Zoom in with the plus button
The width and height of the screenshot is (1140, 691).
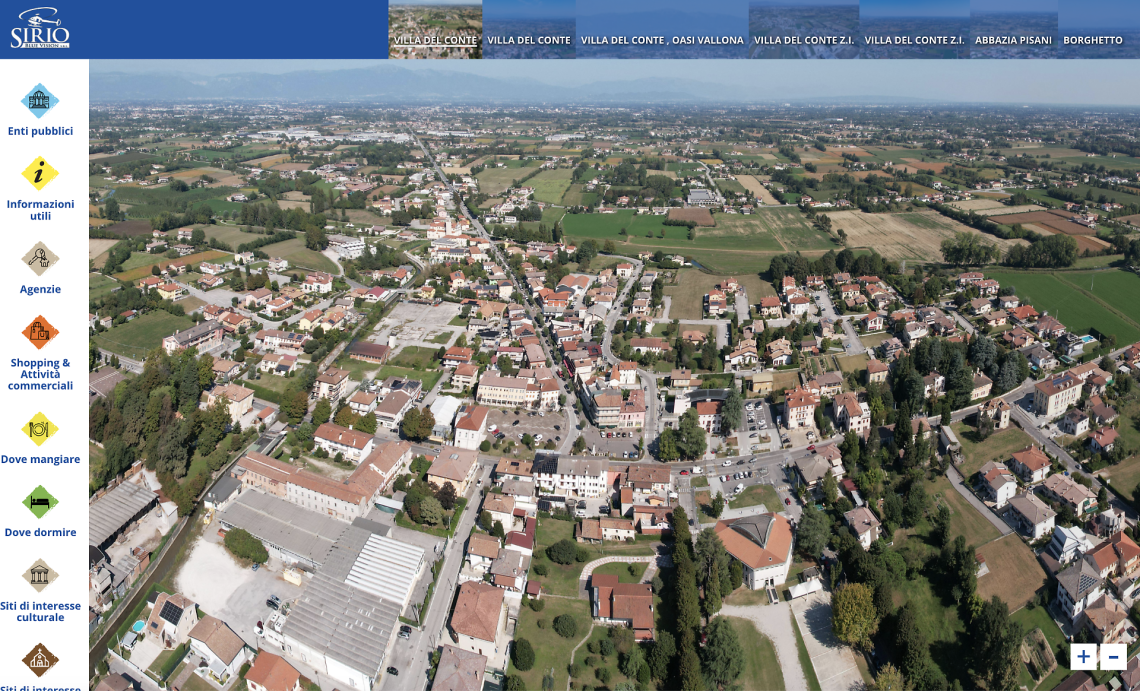1084,657
